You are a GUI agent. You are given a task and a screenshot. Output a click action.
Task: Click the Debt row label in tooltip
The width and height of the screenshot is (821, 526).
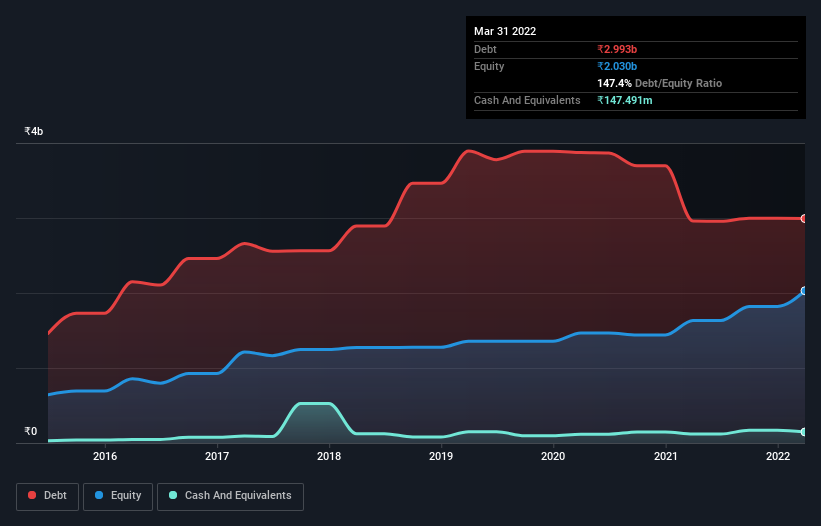coord(485,49)
